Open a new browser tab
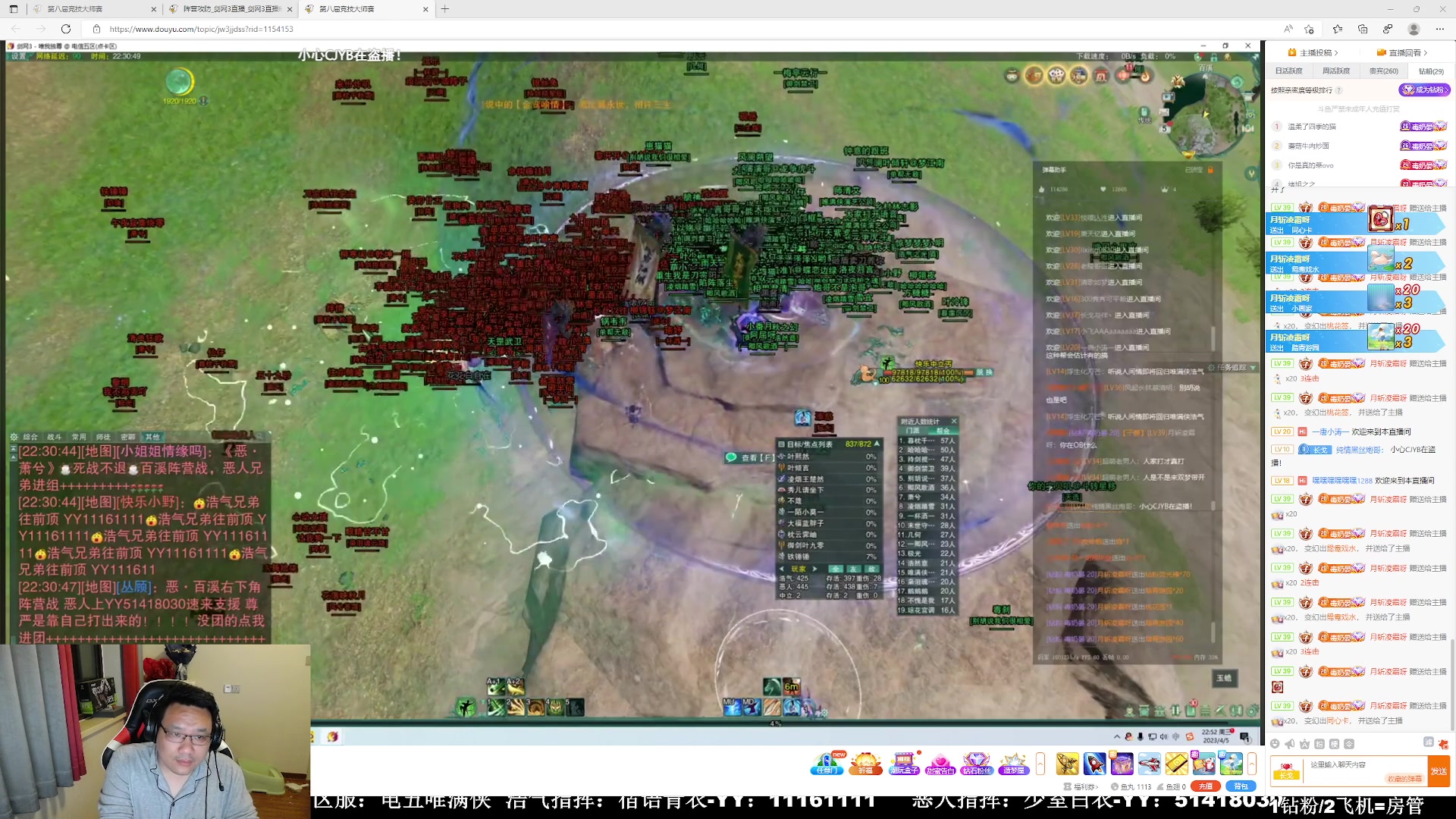This screenshot has width=1456, height=819. 445,9
